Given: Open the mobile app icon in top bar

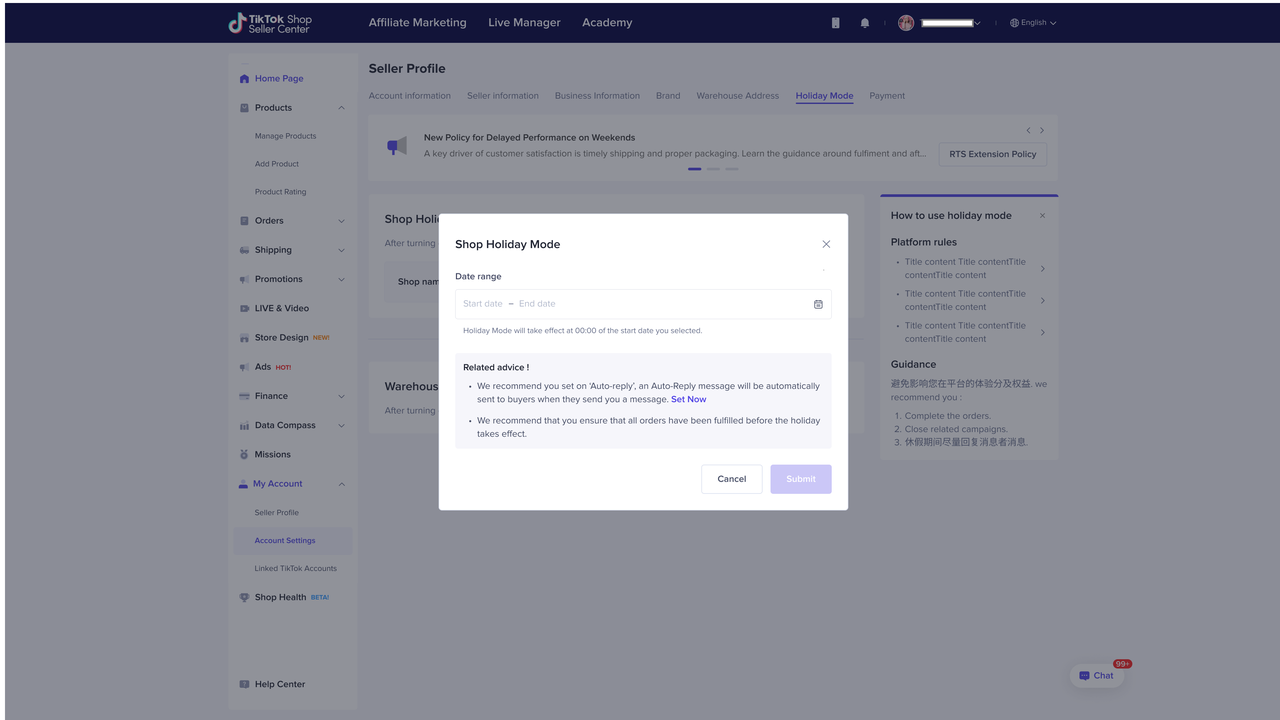Looking at the screenshot, I should 835,22.
